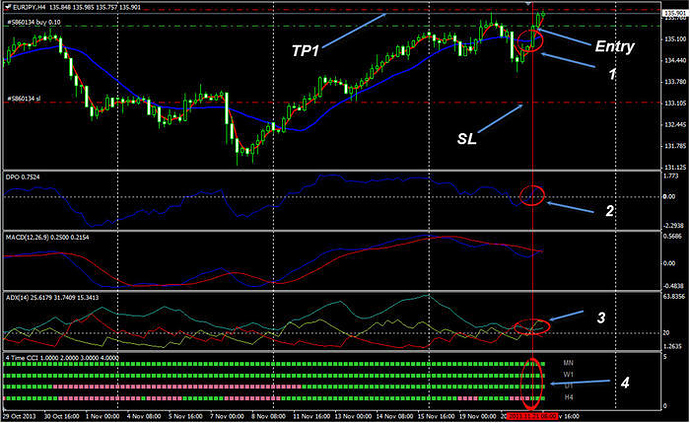Click the MACD(12,26,9) indicator label
The image size is (690, 423).
pyautogui.click(x=47, y=237)
